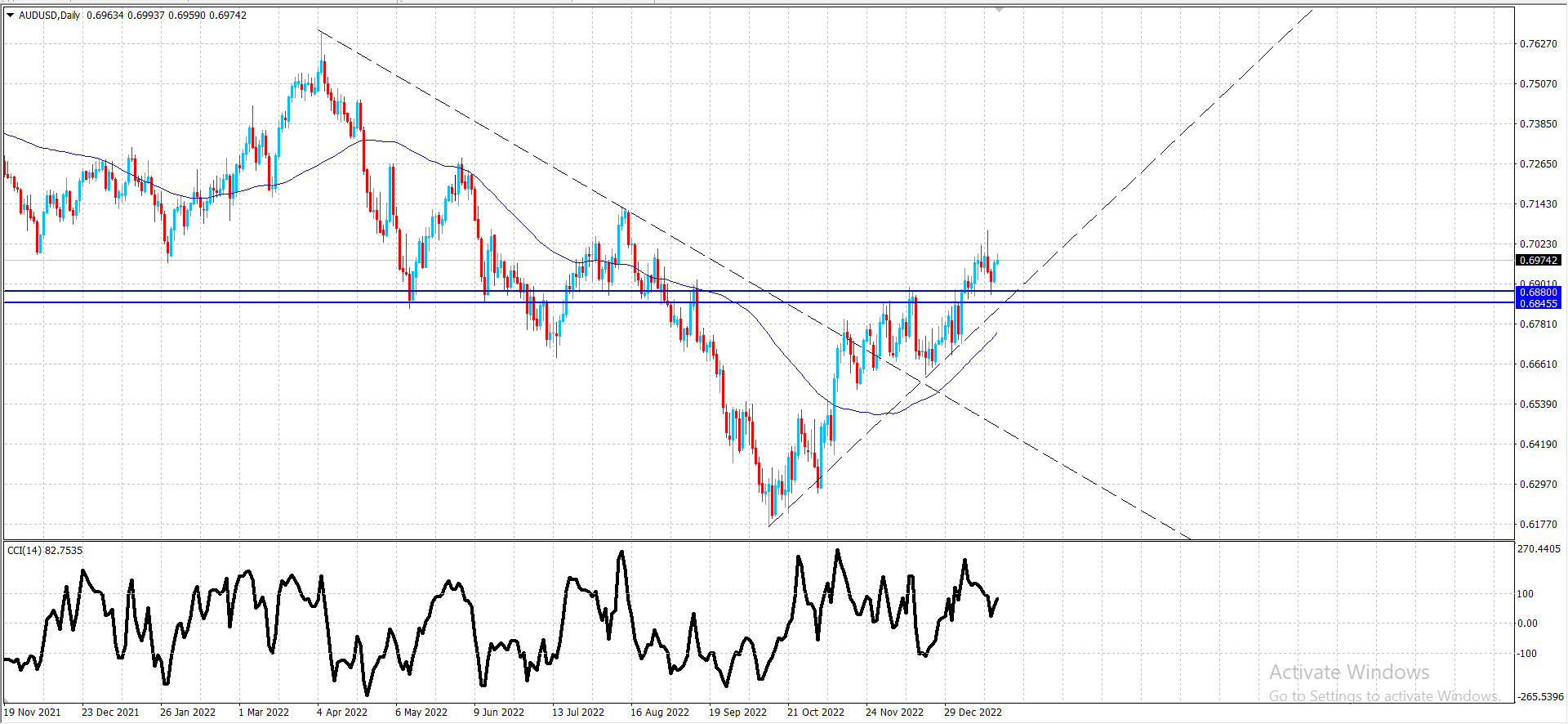This screenshot has height=724, width=1568.
Task: Click the 0.76270 price scale value
Action: pos(1539,44)
